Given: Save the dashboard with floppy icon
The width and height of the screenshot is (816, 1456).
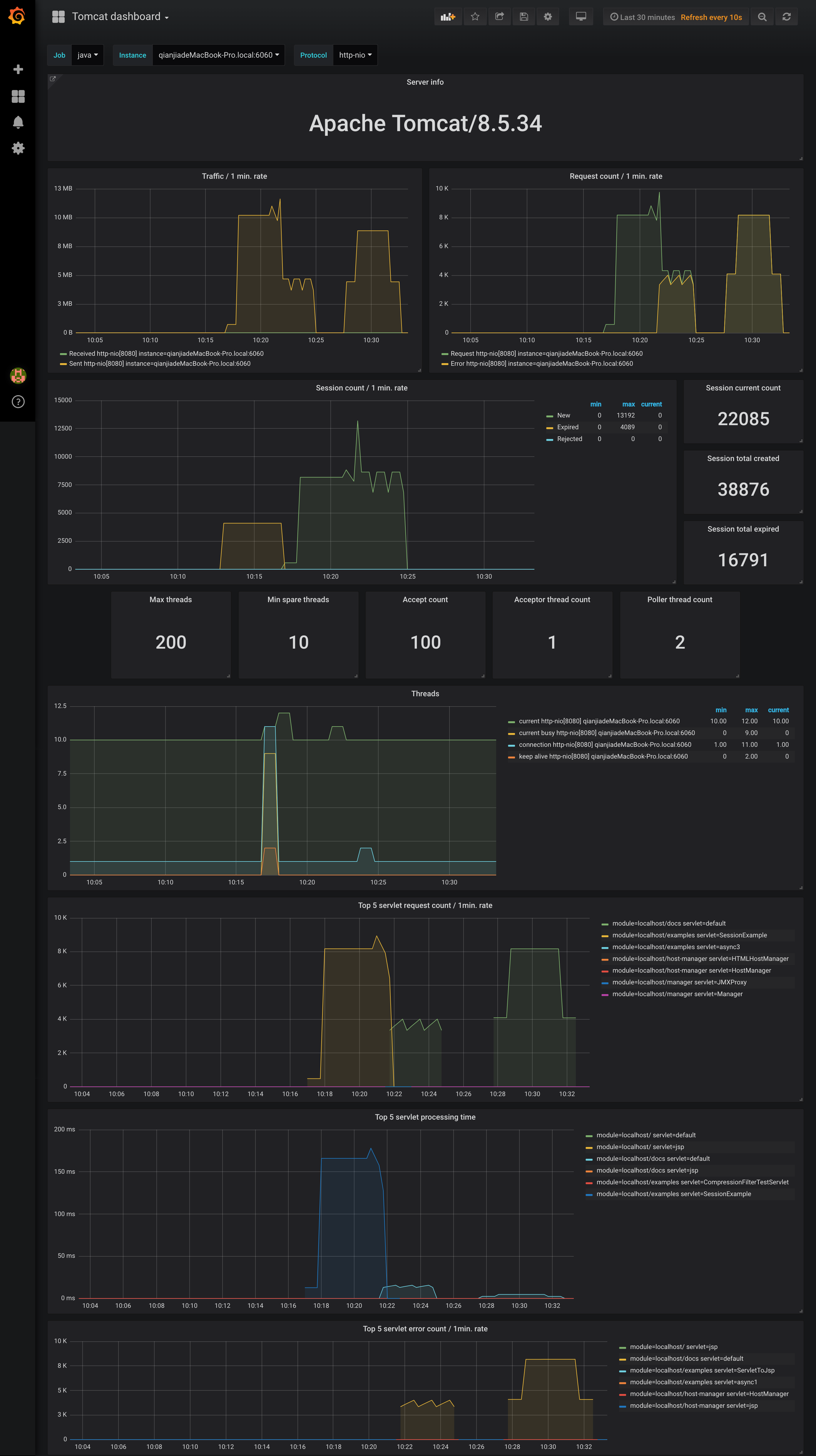Looking at the screenshot, I should 524,17.
